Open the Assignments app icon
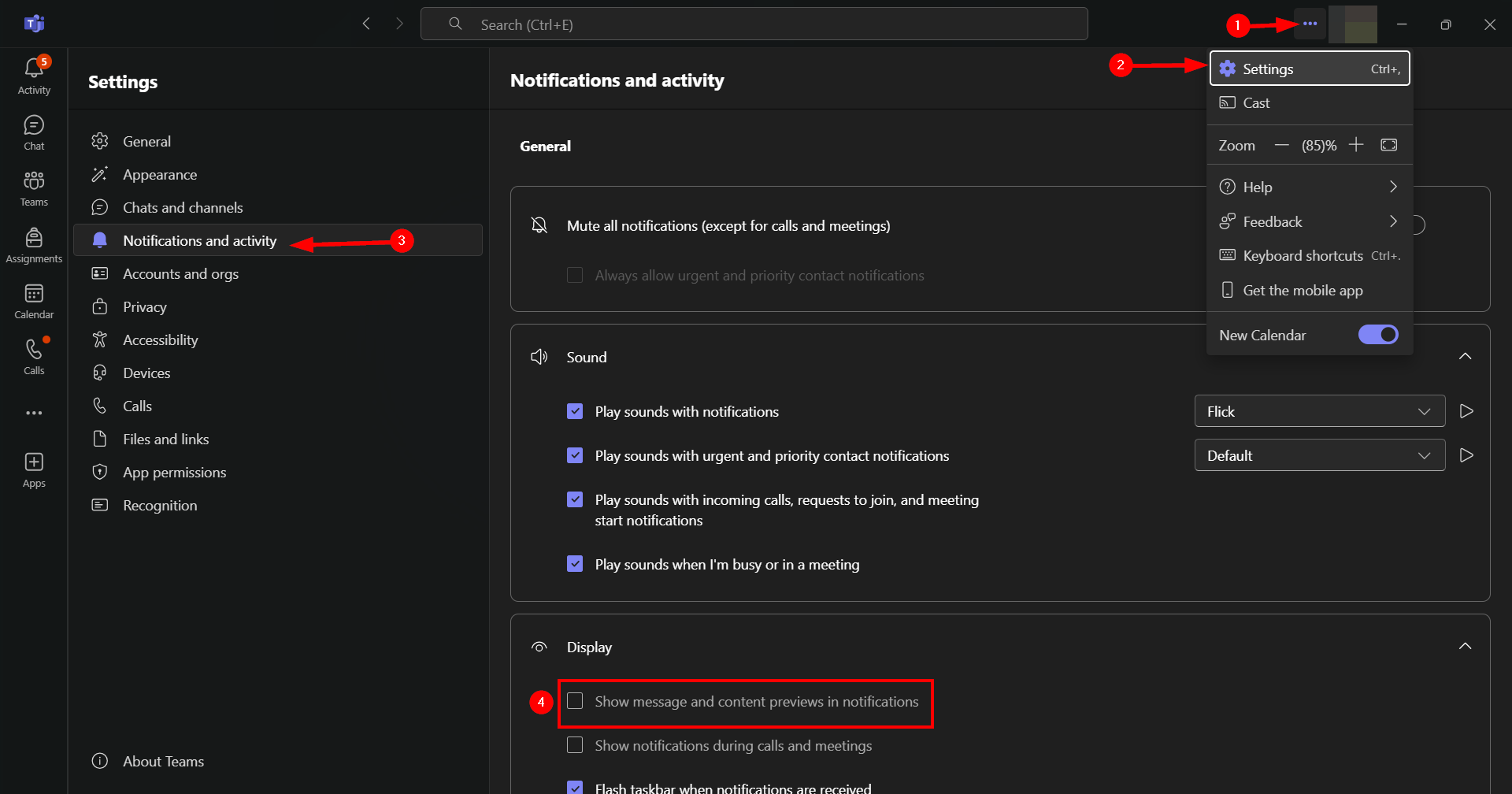 point(34,238)
